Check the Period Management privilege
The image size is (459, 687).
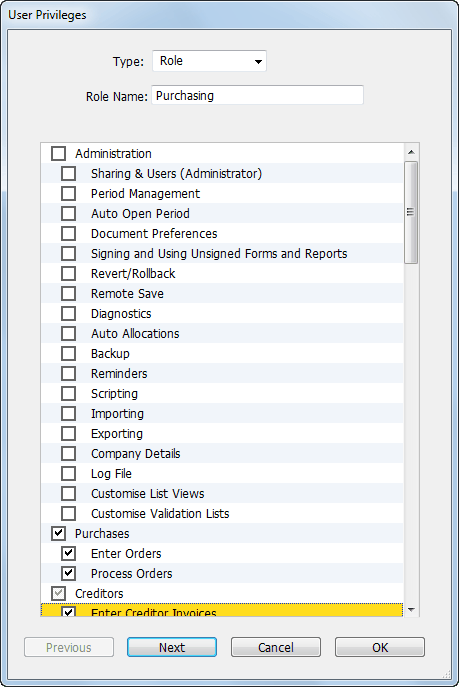(68, 194)
